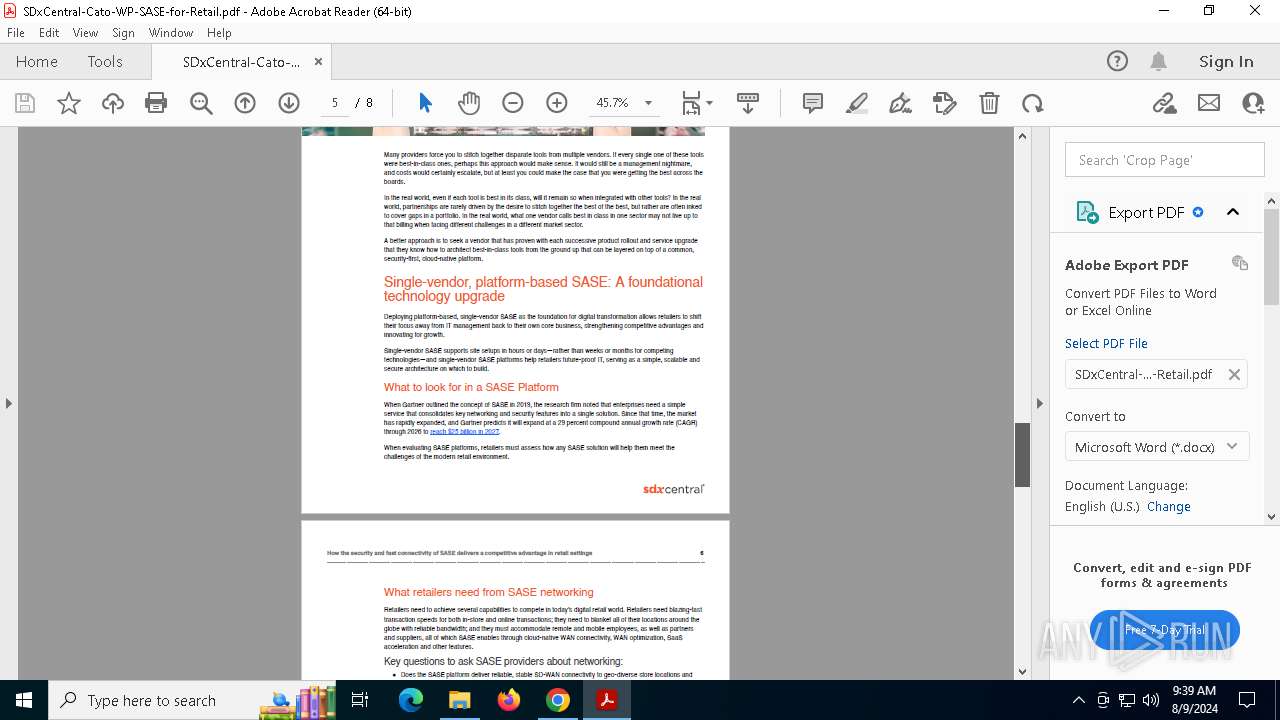The width and height of the screenshot is (1280, 720).
Task: Delete with the trash icon
Action: [989, 103]
